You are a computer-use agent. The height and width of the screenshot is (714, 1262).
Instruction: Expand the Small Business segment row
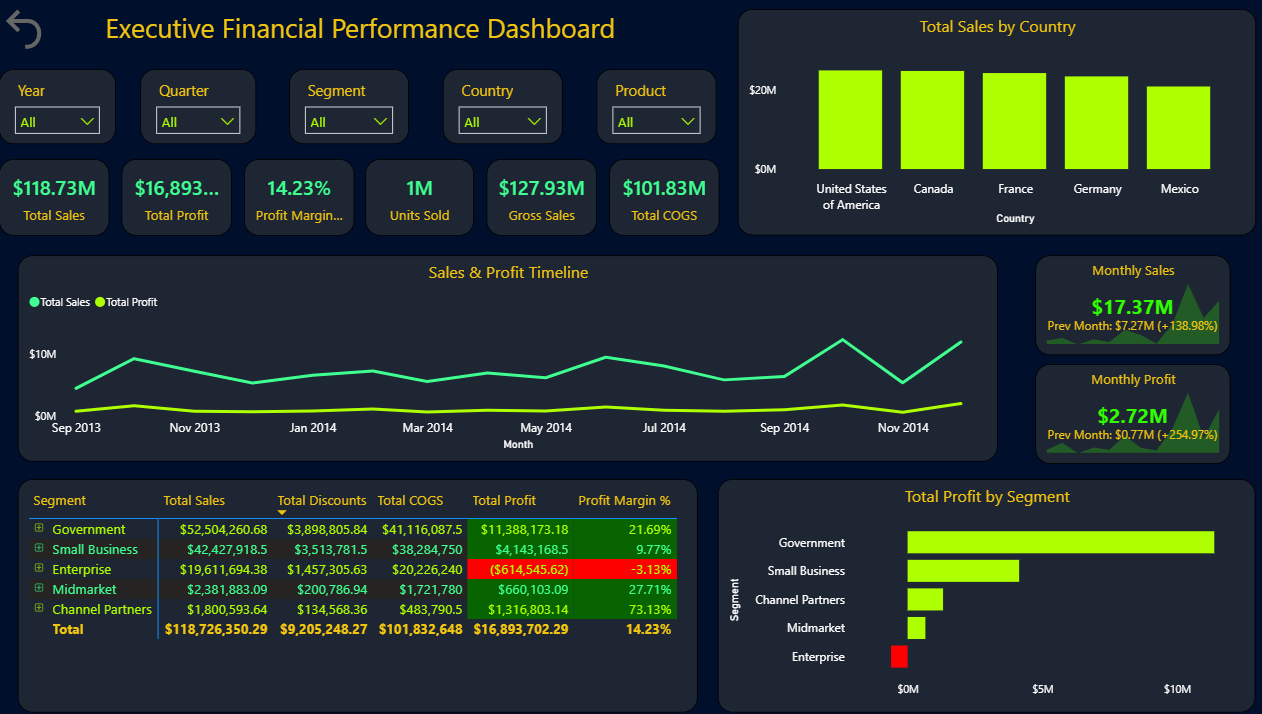39,548
